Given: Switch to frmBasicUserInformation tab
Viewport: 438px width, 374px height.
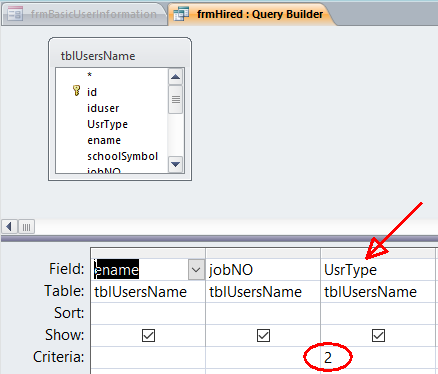Looking at the screenshot, I should click(x=85, y=14).
